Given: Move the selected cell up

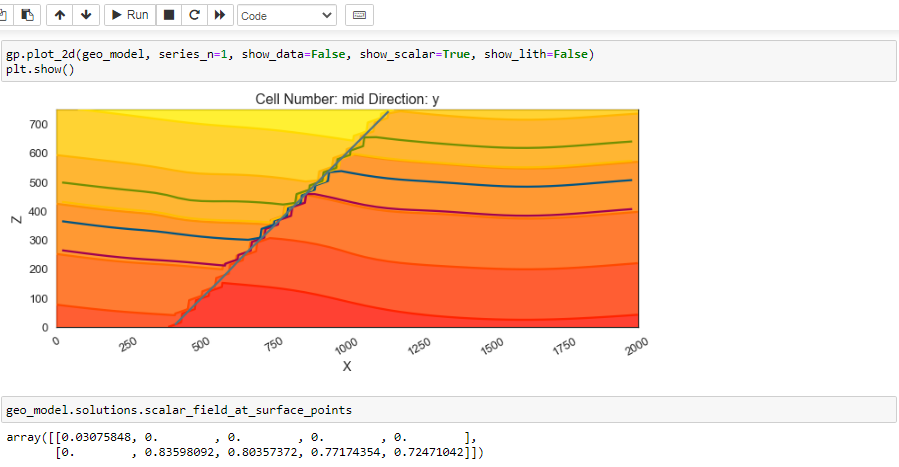Looking at the screenshot, I should (60, 15).
